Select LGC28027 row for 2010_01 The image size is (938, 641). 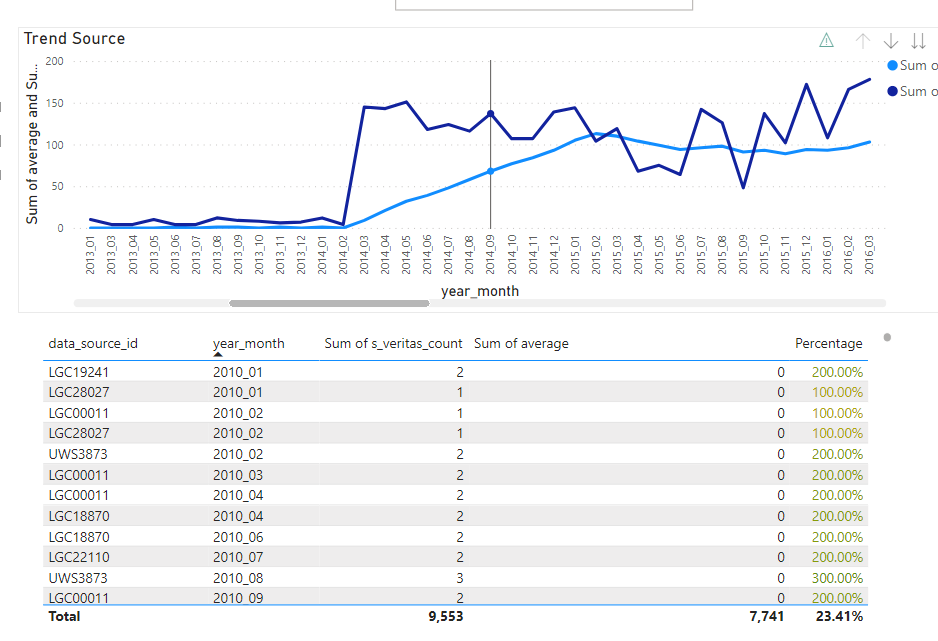[455, 392]
